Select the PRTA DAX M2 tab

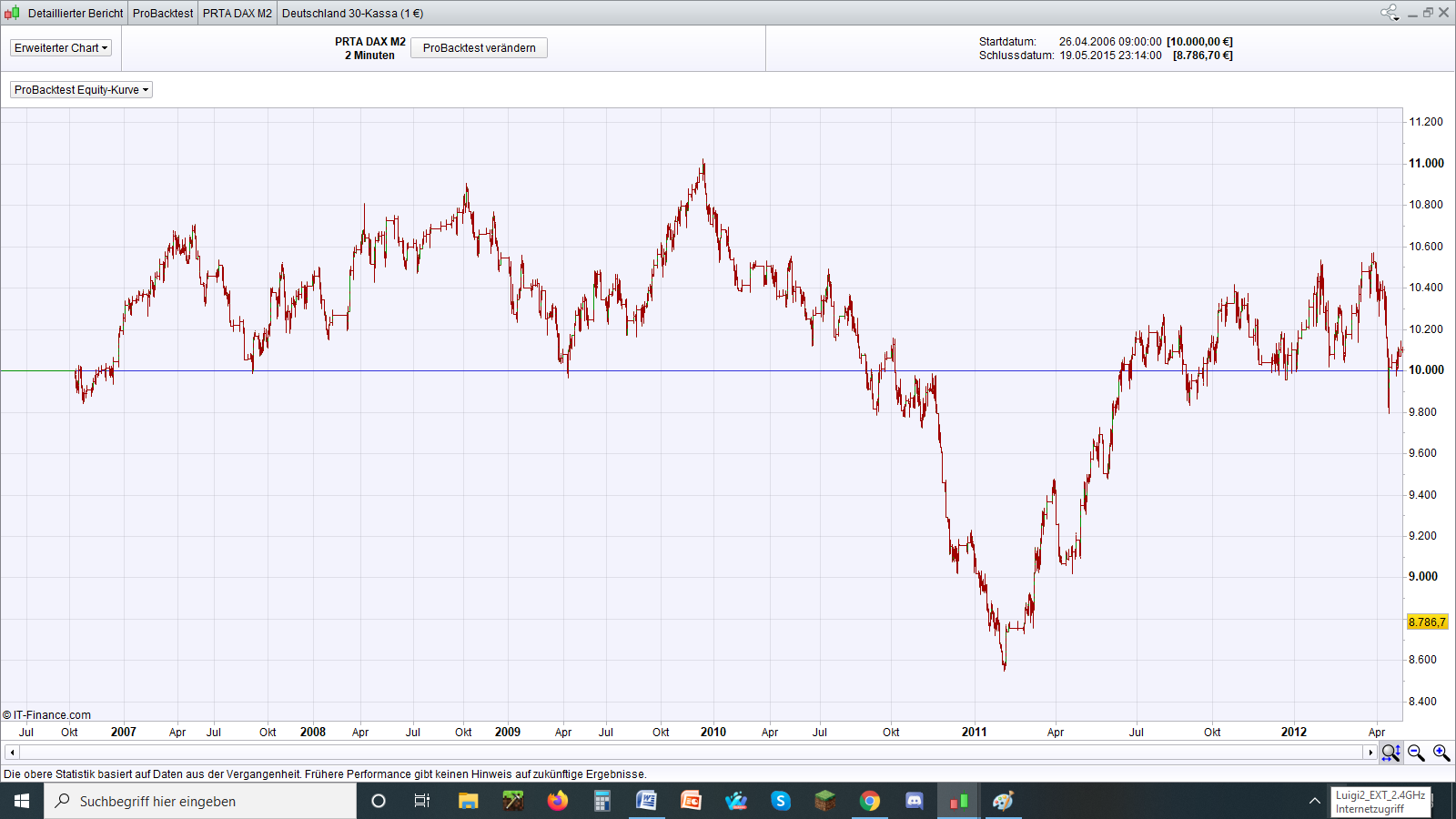238,13
